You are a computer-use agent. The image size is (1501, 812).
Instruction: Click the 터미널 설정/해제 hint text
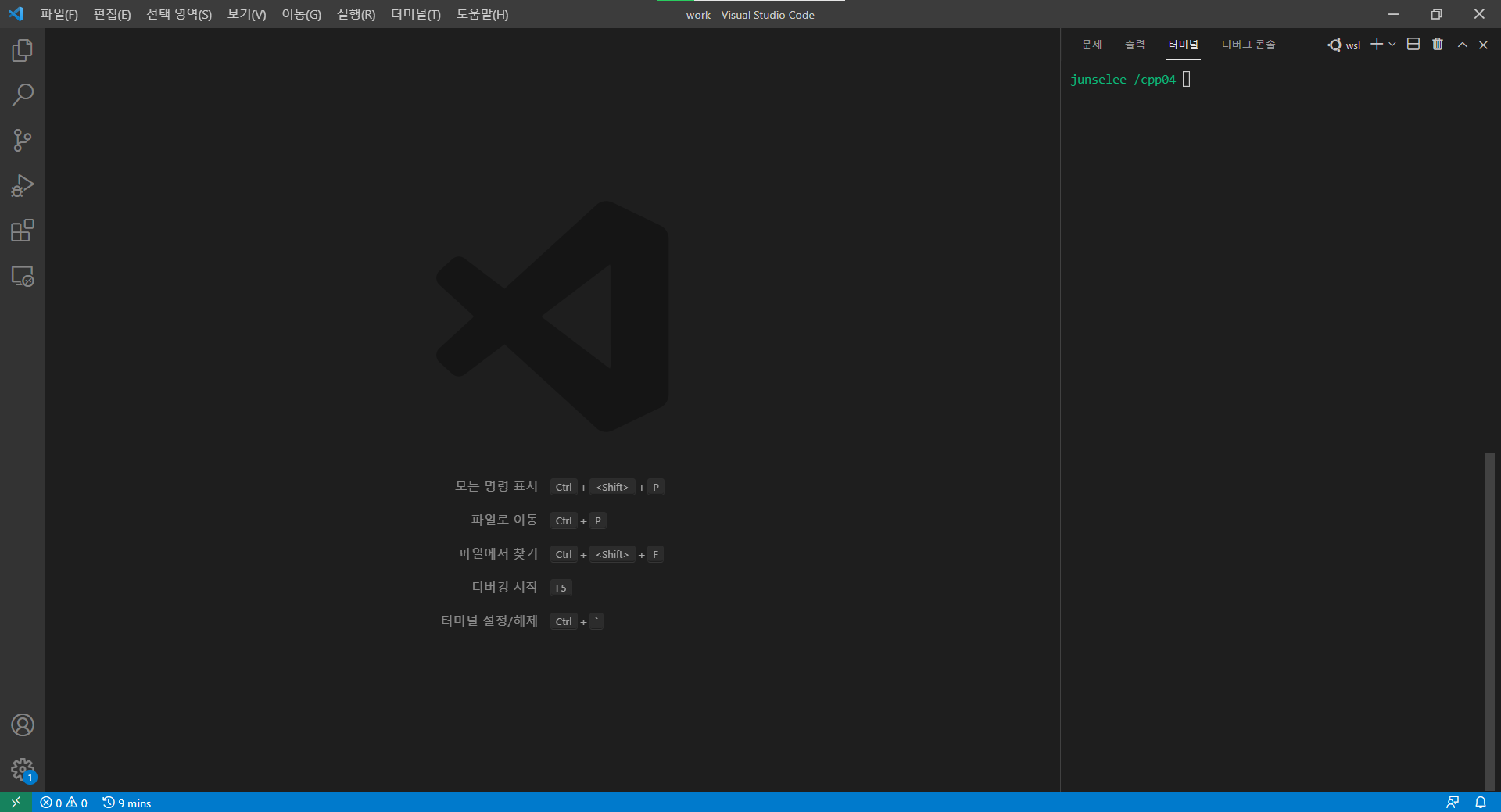coord(489,621)
